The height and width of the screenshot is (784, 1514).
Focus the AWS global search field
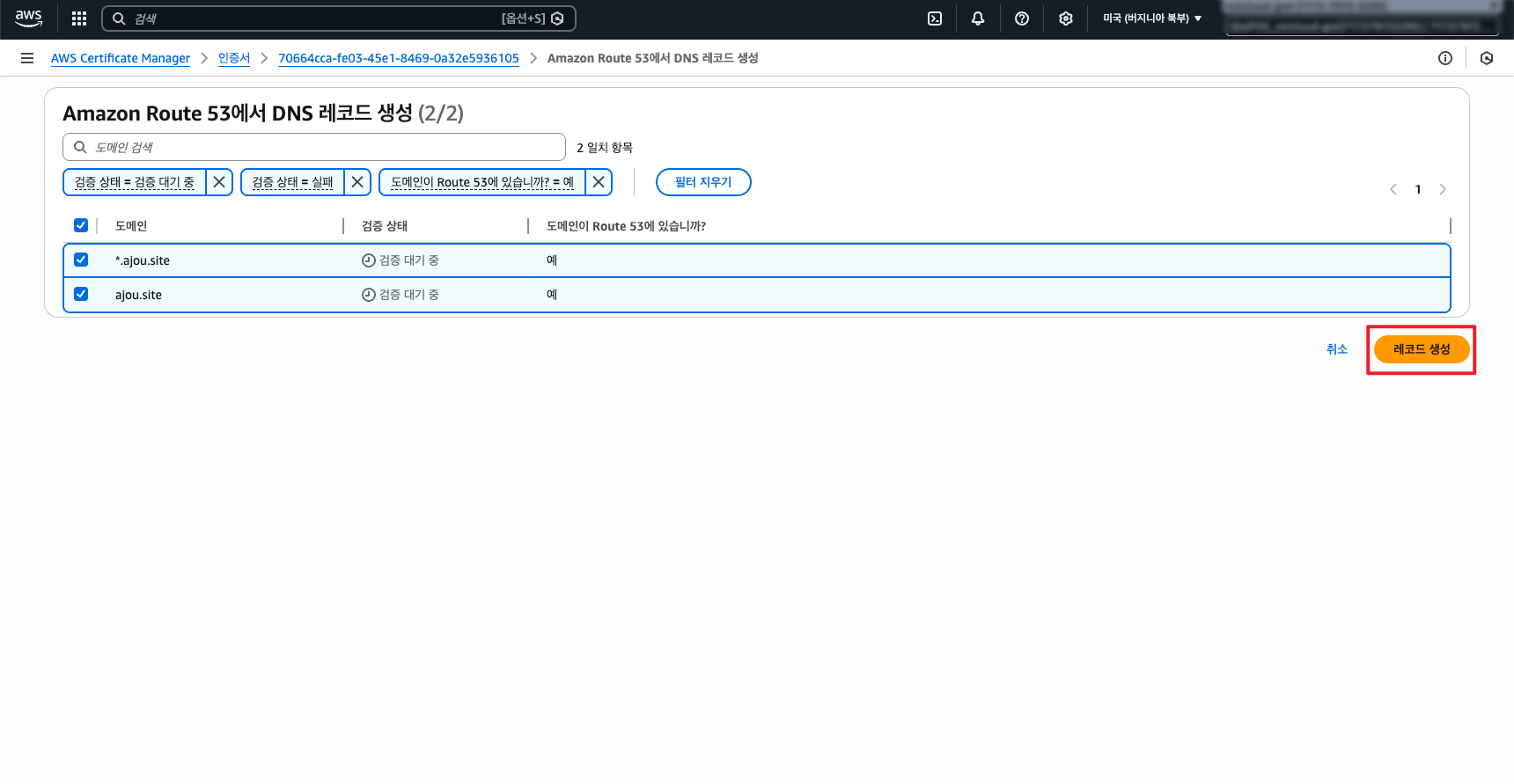339,18
